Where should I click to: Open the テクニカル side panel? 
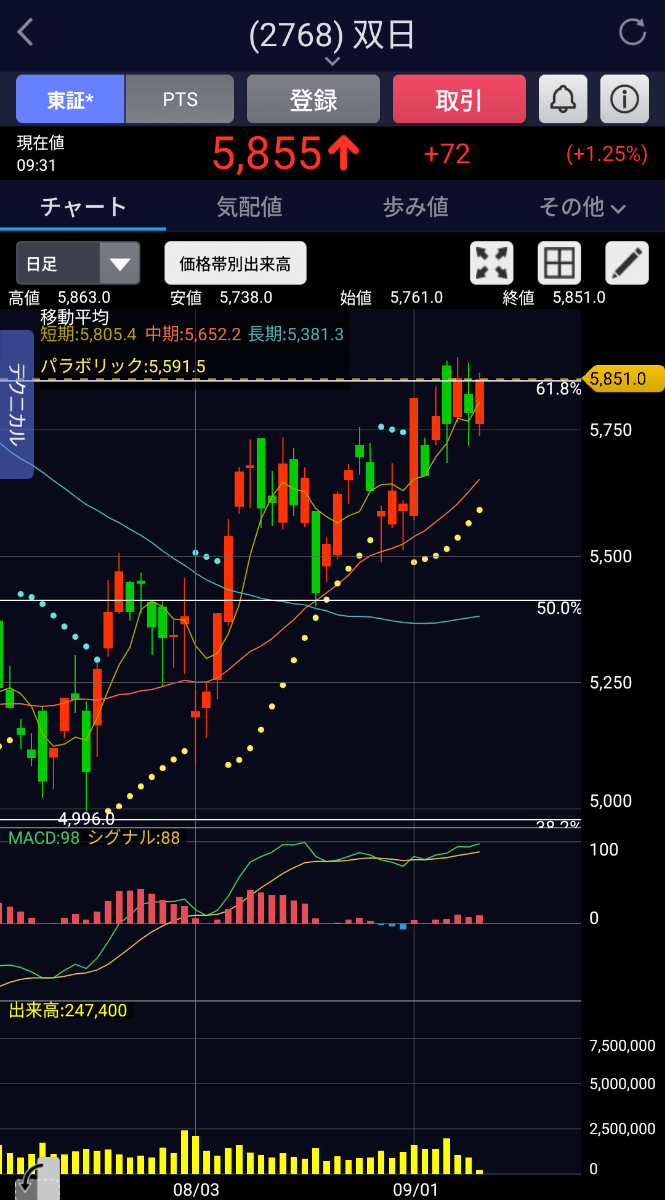coord(17,404)
